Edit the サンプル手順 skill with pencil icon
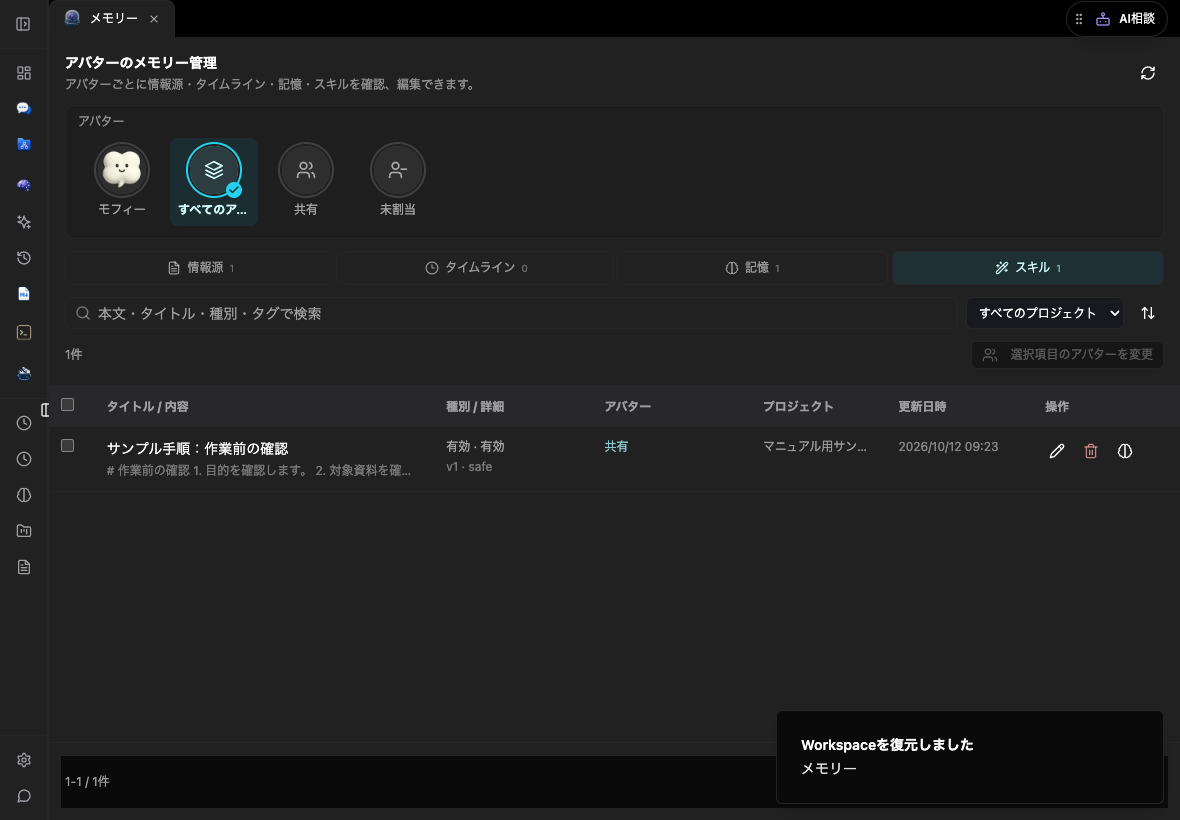The height and width of the screenshot is (820, 1180). 1057,451
